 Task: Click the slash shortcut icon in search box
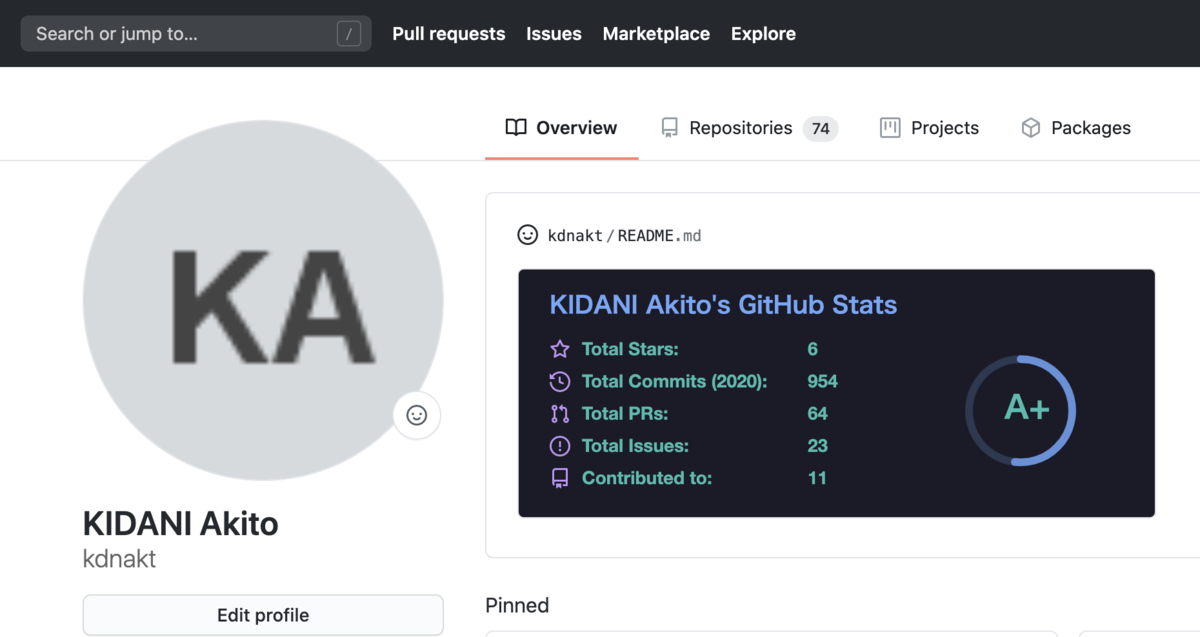[x=348, y=34]
